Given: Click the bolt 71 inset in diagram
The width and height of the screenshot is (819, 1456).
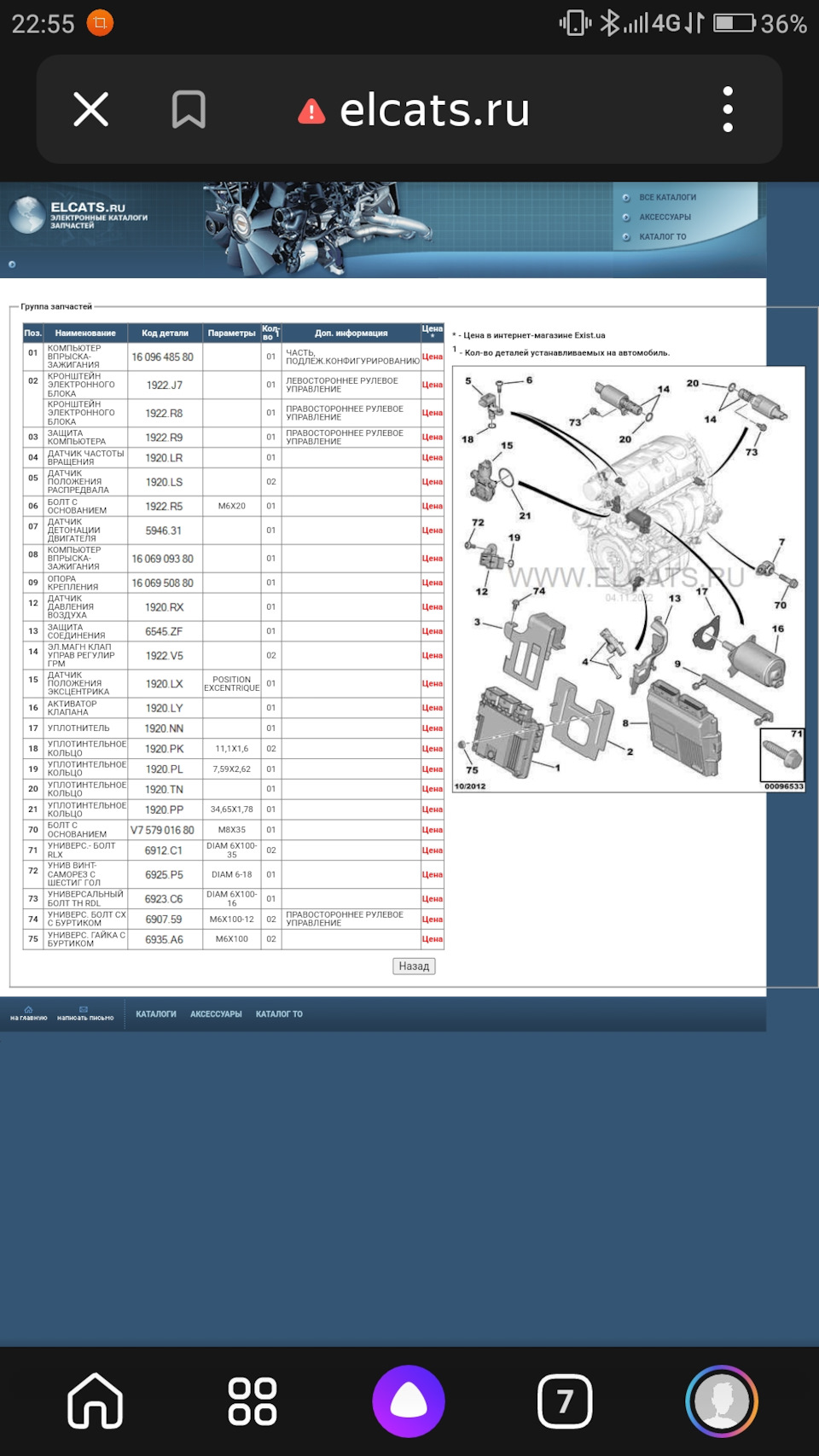Looking at the screenshot, I should click(782, 755).
